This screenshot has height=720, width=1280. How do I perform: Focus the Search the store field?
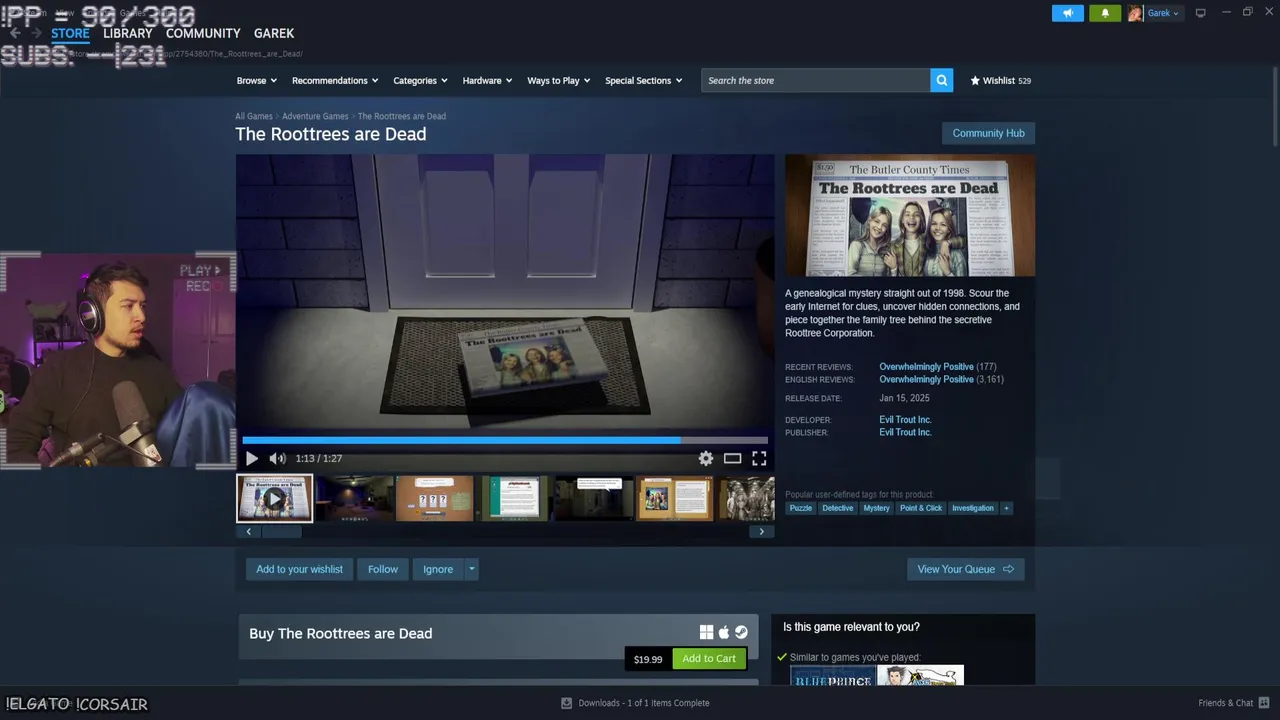(x=816, y=80)
